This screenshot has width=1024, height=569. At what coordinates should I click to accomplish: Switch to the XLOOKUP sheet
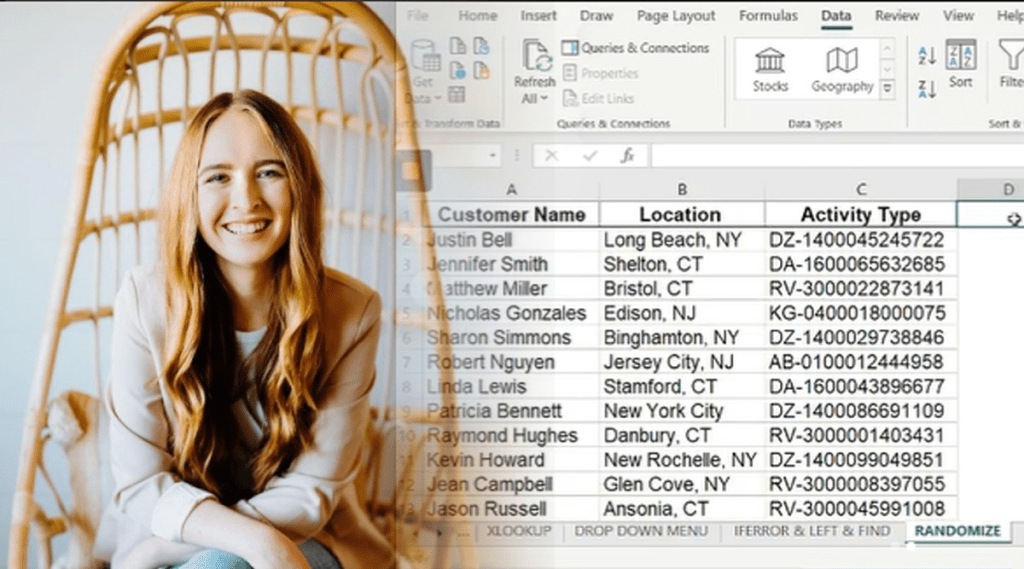point(518,531)
